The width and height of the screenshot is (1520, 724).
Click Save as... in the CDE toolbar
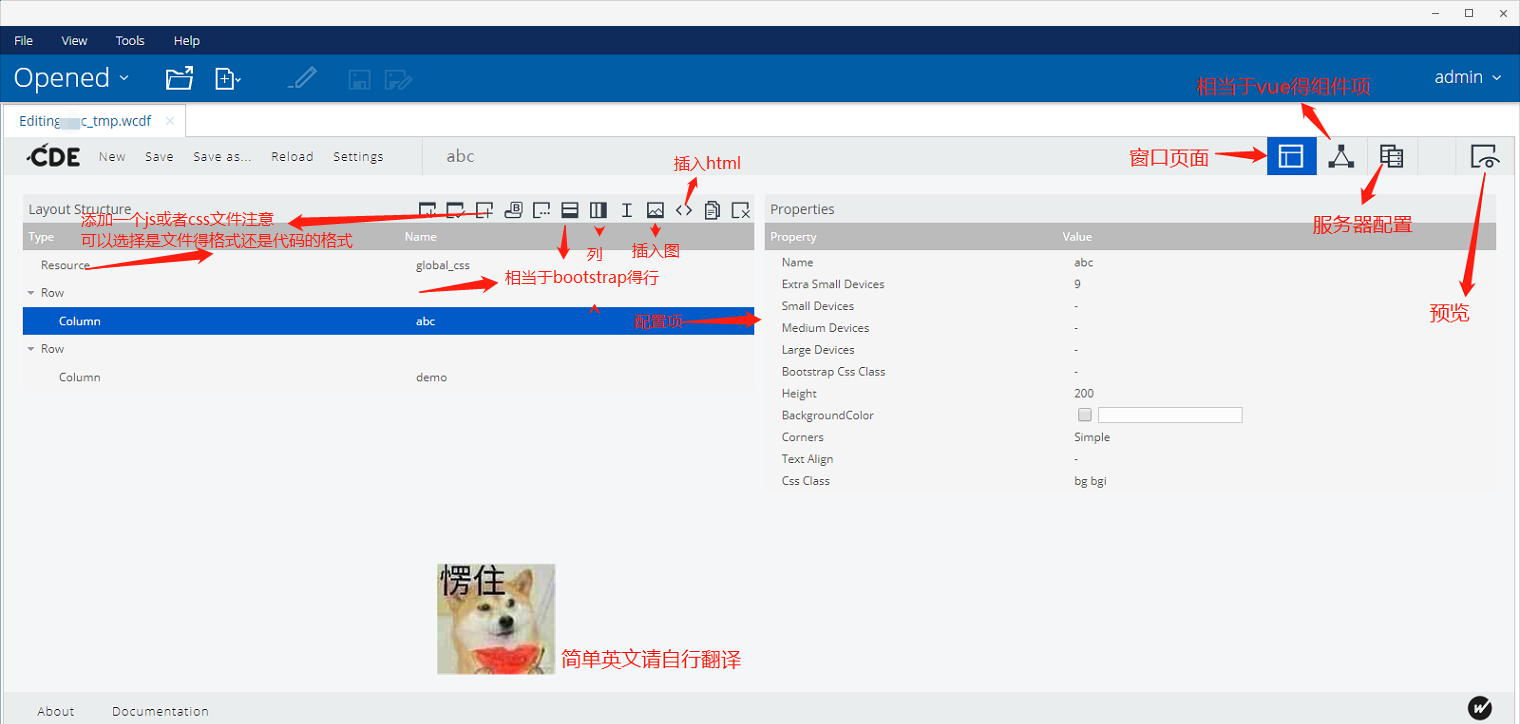click(x=222, y=157)
